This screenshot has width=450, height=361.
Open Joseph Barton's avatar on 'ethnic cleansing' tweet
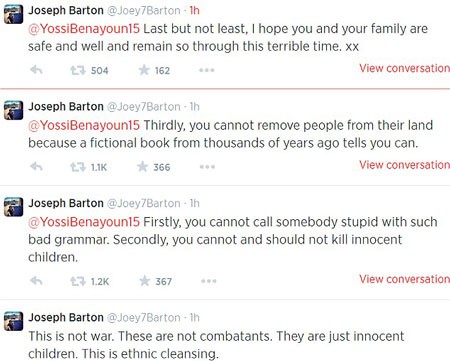(x=13, y=321)
